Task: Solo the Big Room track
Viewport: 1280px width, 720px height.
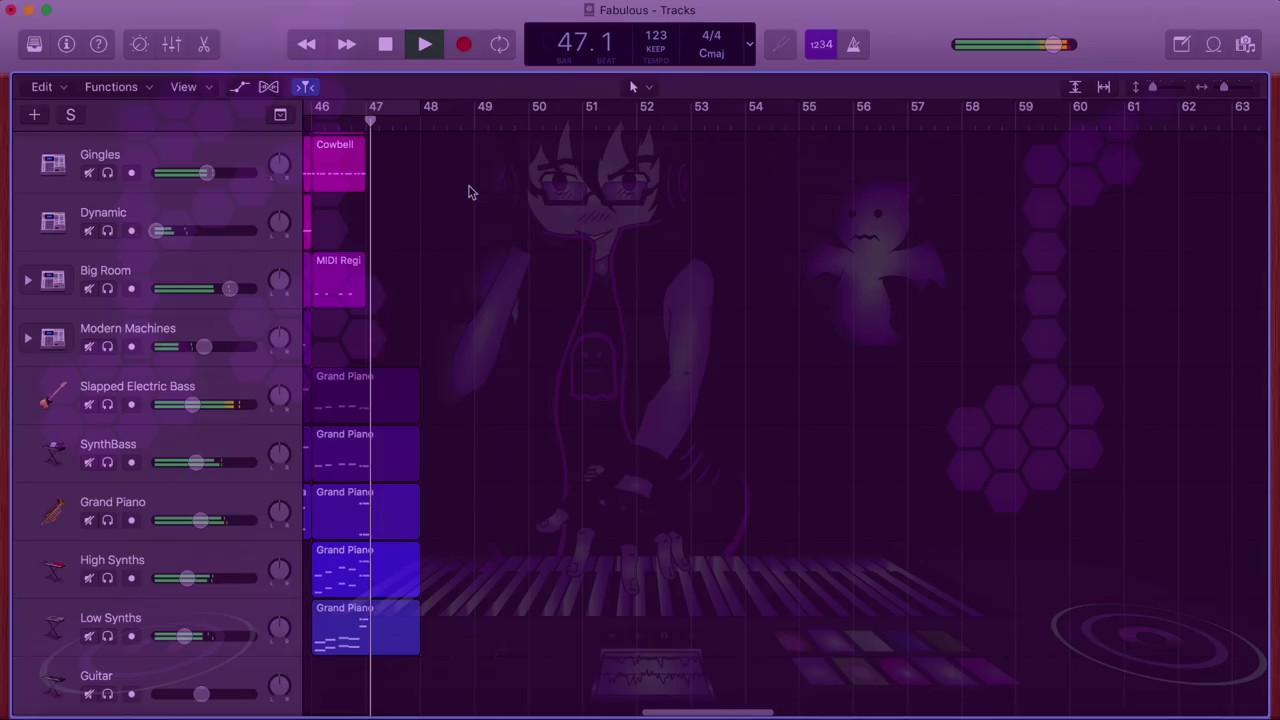Action: (x=107, y=289)
